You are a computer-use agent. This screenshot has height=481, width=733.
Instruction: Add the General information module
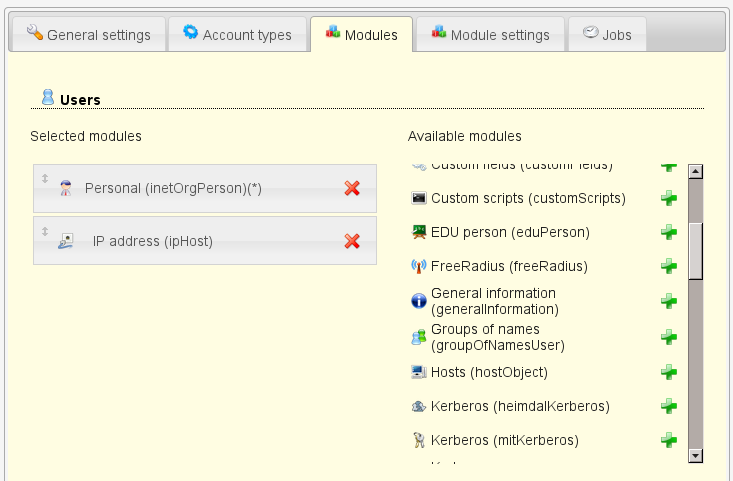pos(669,301)
